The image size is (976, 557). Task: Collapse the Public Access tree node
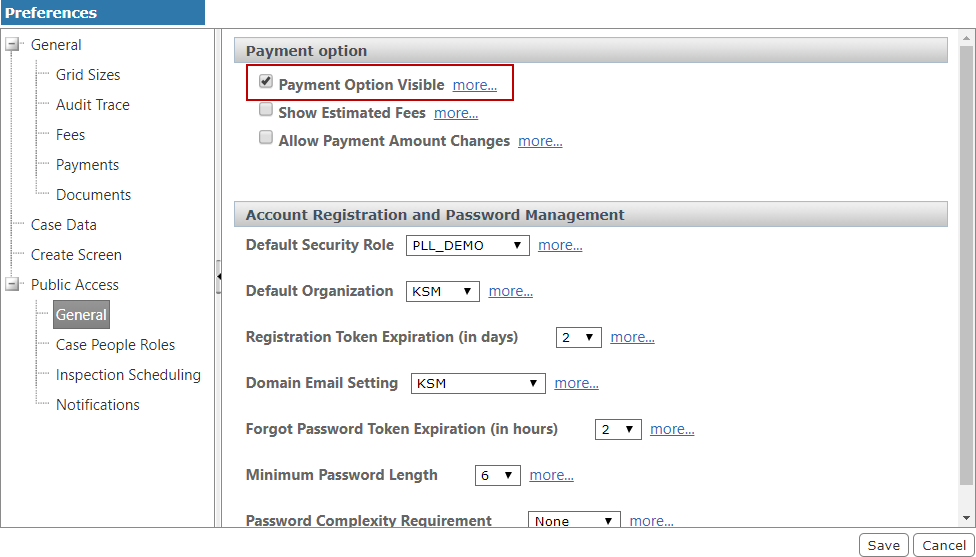[x=12, y=285]
